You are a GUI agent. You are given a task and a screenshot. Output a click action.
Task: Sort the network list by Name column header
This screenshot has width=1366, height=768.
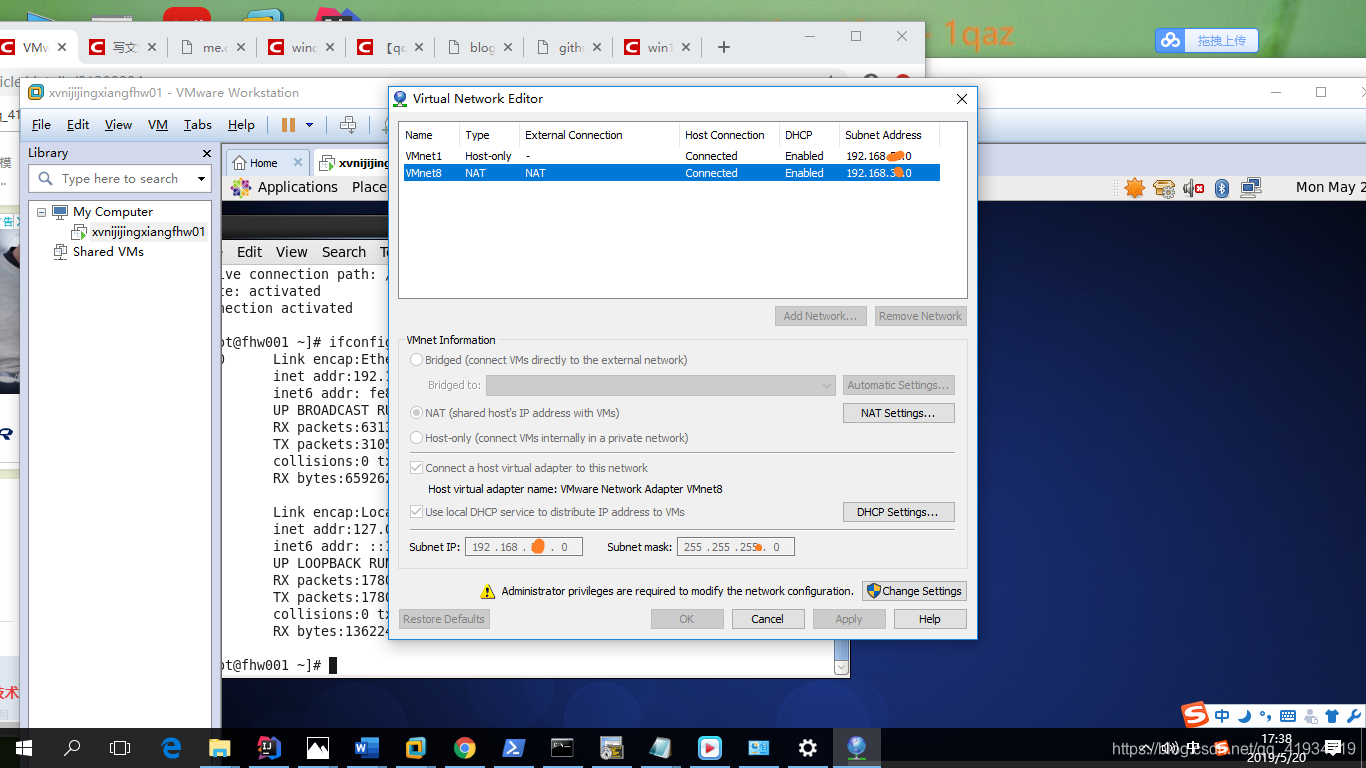coord(429,135)
